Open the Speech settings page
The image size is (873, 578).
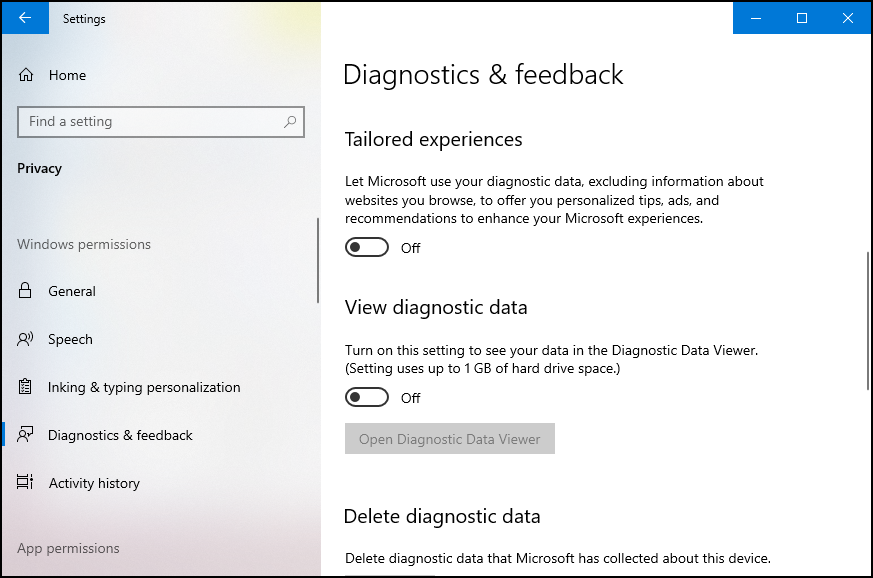point(72,339)
